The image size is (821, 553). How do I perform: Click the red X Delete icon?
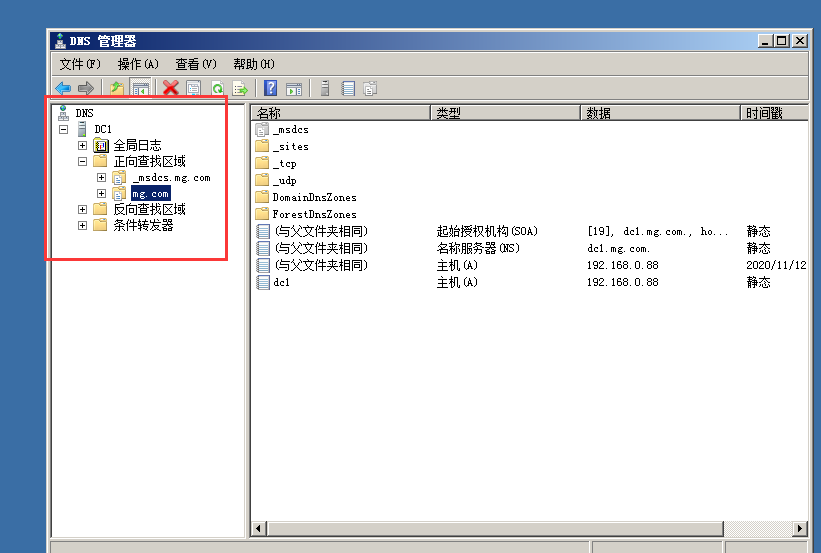(x=170, y=88)
